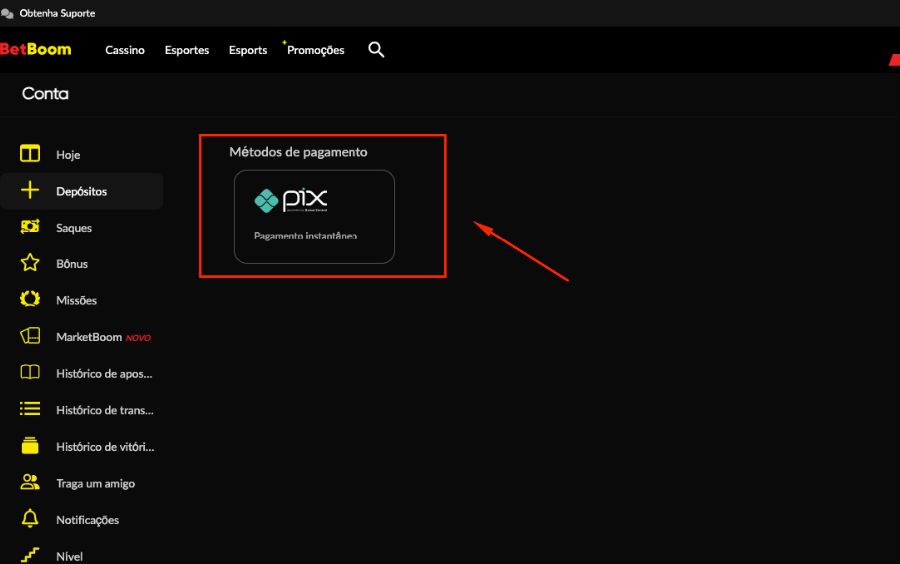Open Histórico de apos... entry
The width and height of the screenshot is (900, 564).
pyautogui.click(x=104, y=374)
